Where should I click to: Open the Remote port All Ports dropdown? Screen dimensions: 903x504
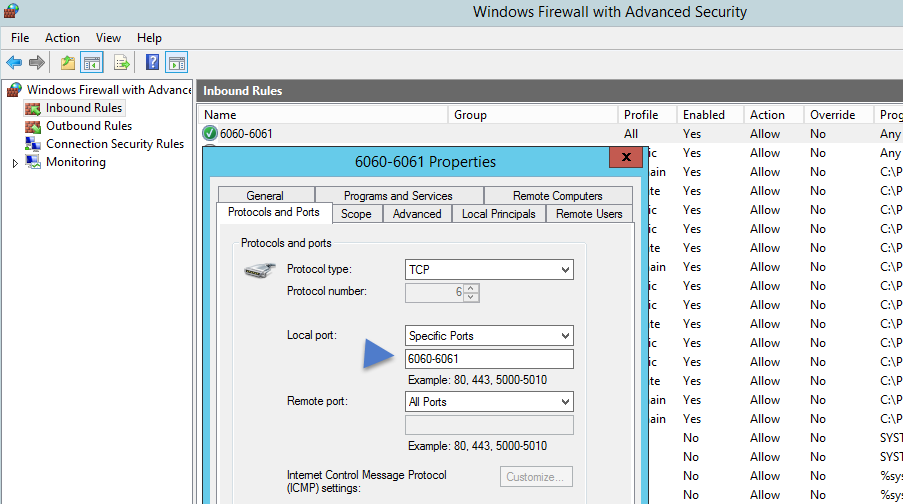489,402
